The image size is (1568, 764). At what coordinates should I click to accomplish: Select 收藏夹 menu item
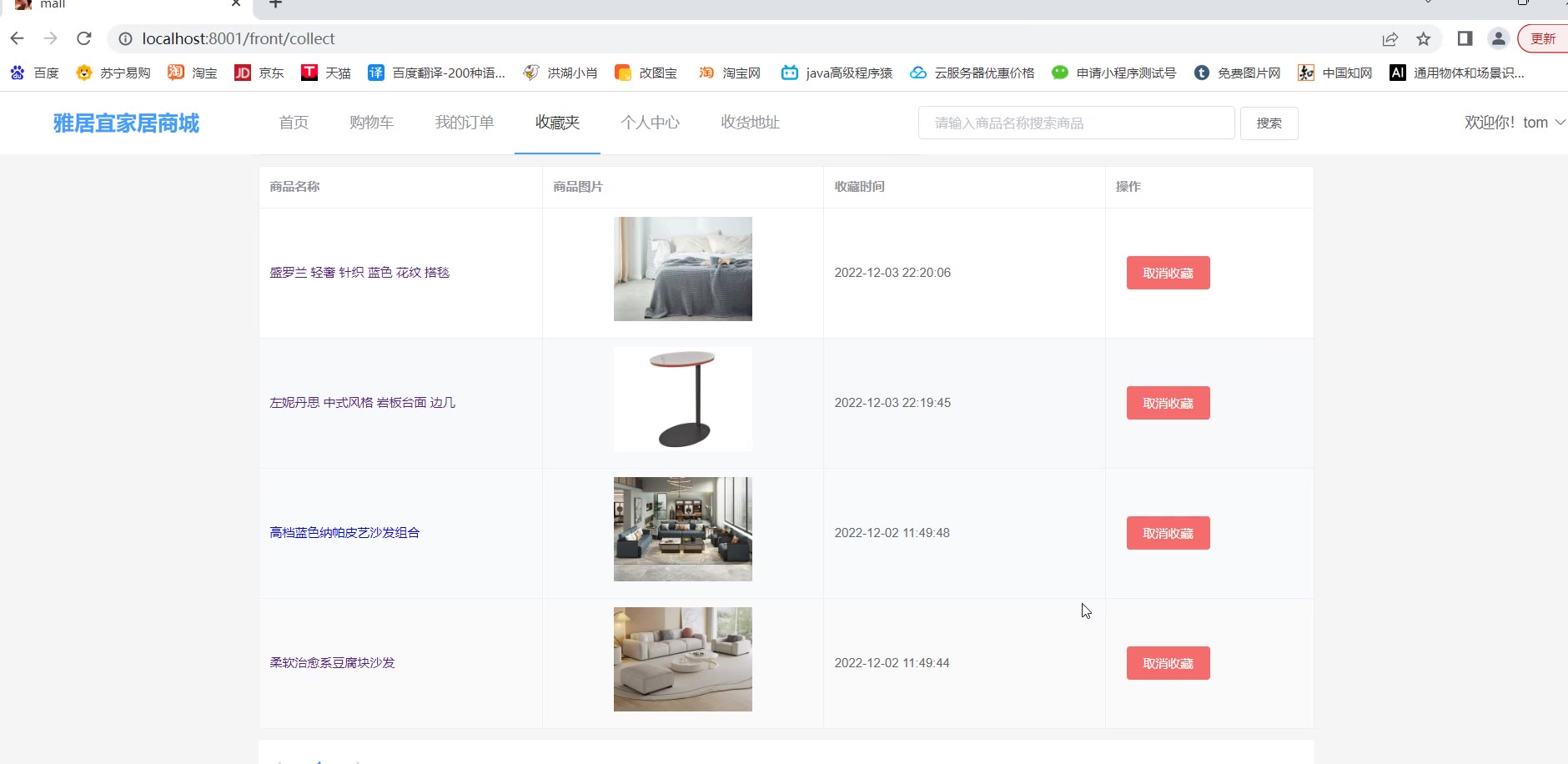(557, 123)
